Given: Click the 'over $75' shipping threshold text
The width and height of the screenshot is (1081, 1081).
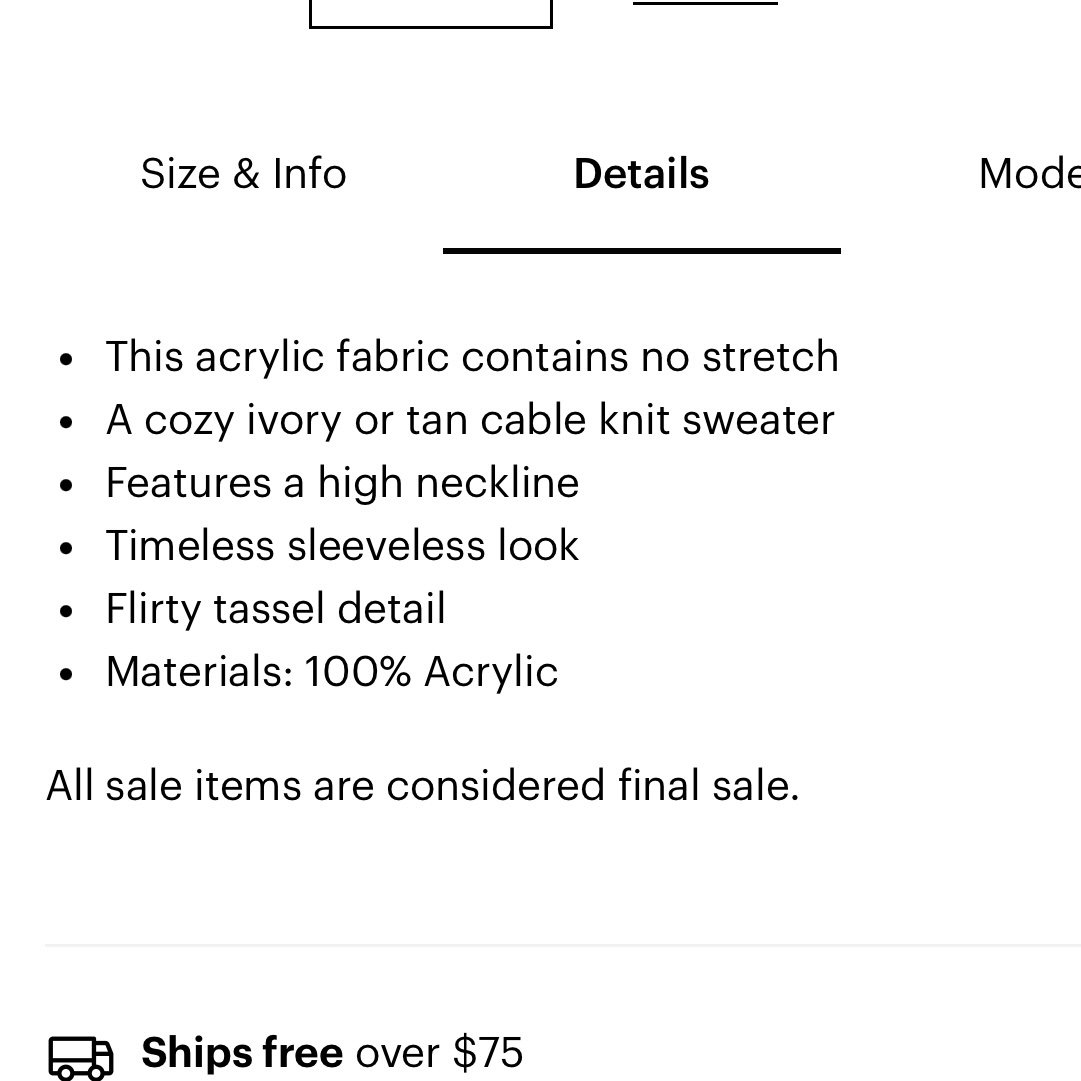Looking at the screenshot, I should pos(439,1052).
